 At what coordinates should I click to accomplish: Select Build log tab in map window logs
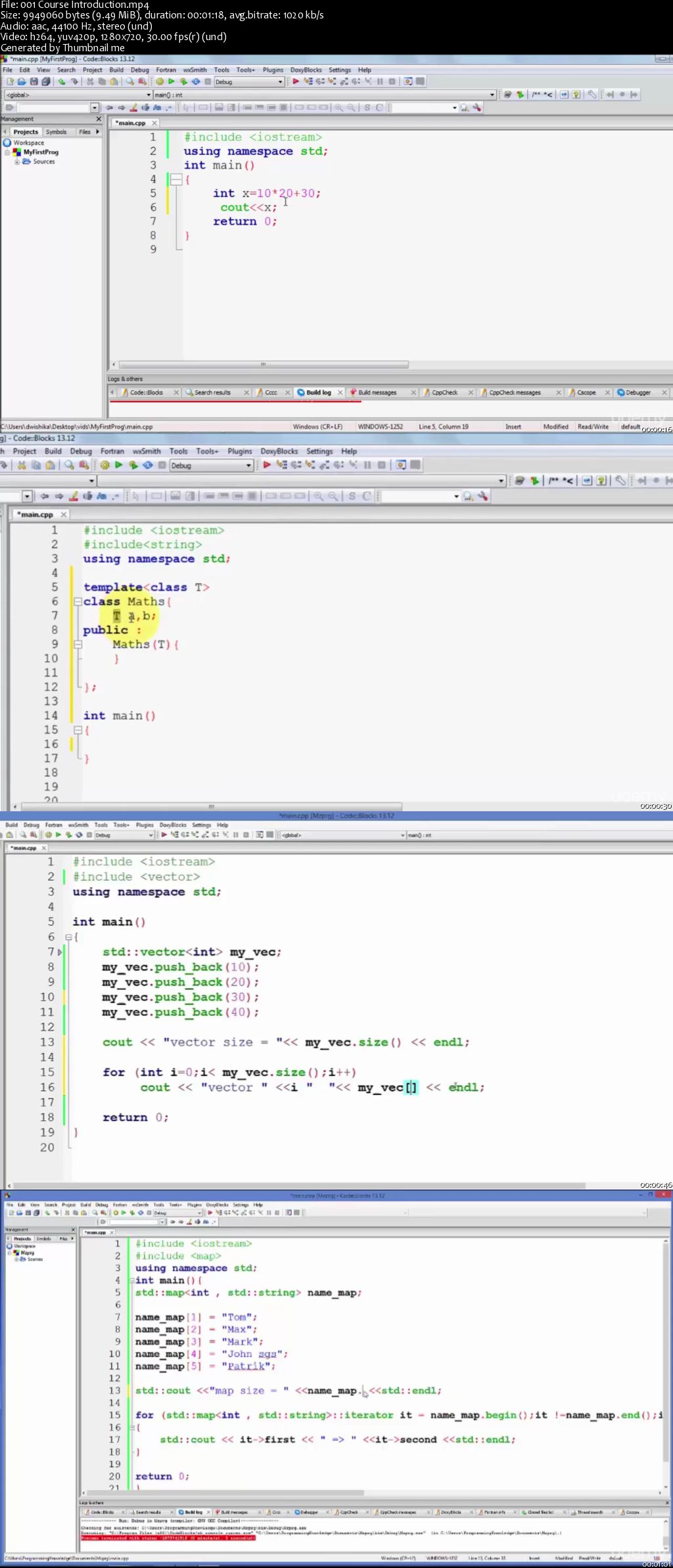coord(194,1512)
